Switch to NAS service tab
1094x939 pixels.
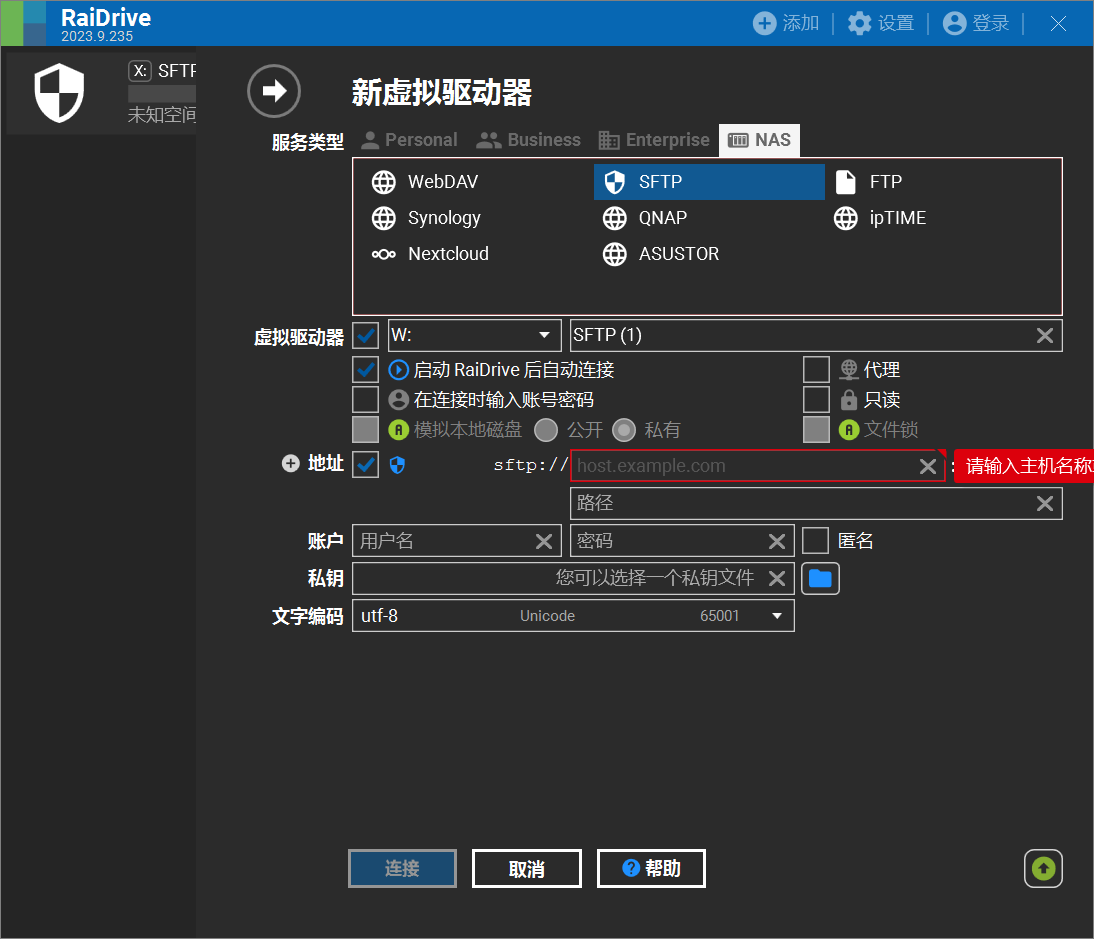[759, 140]
